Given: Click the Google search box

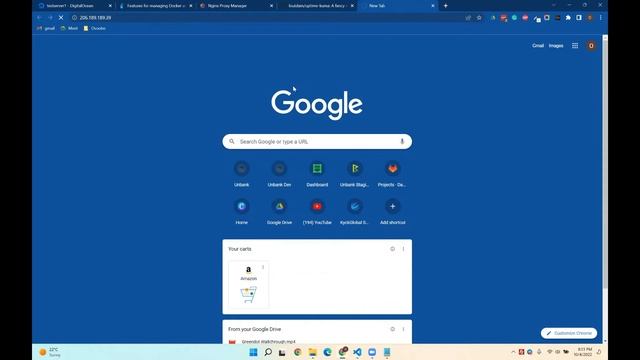Looking at the screenshot, I should coord(317,142).
